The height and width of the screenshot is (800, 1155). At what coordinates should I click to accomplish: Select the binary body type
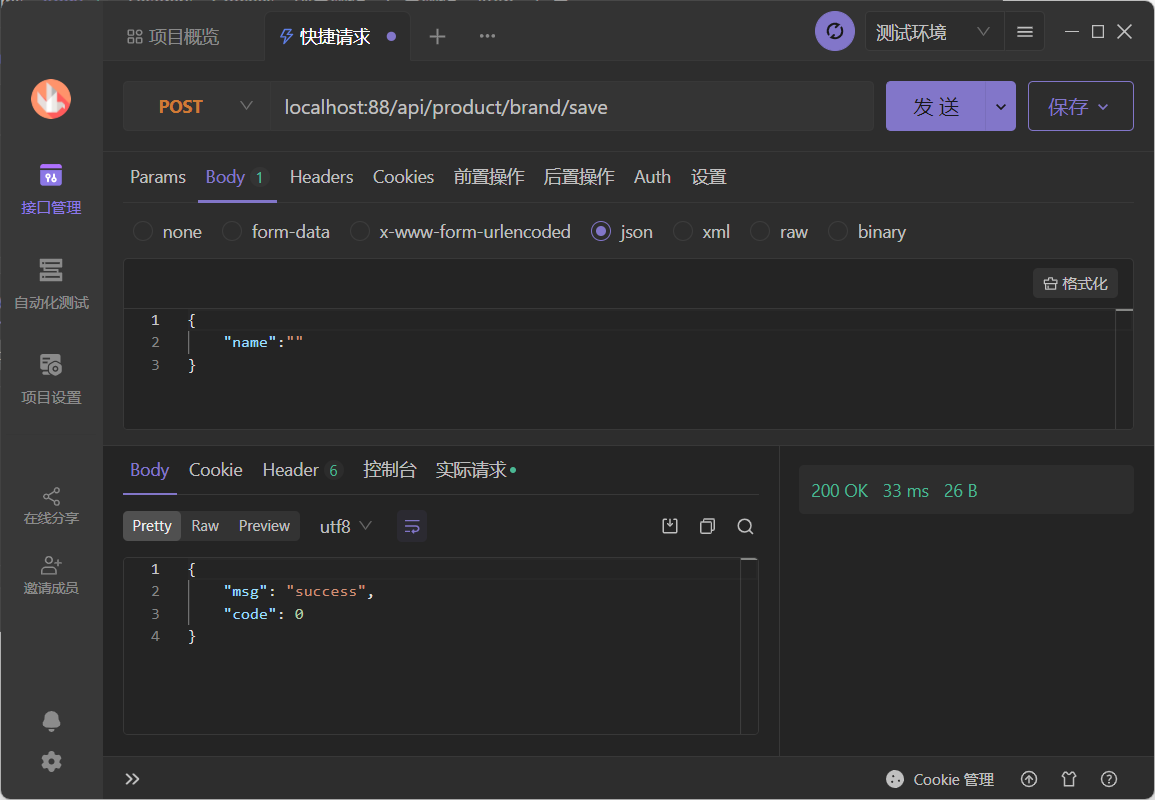pos(867,232)
